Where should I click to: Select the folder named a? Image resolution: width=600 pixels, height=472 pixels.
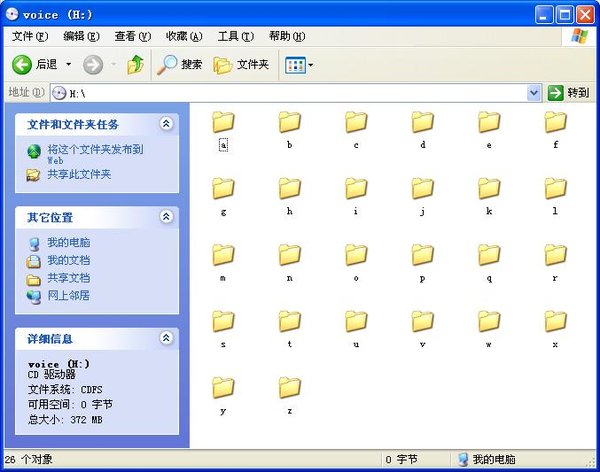pyautogui.click(x=223, y=123)
